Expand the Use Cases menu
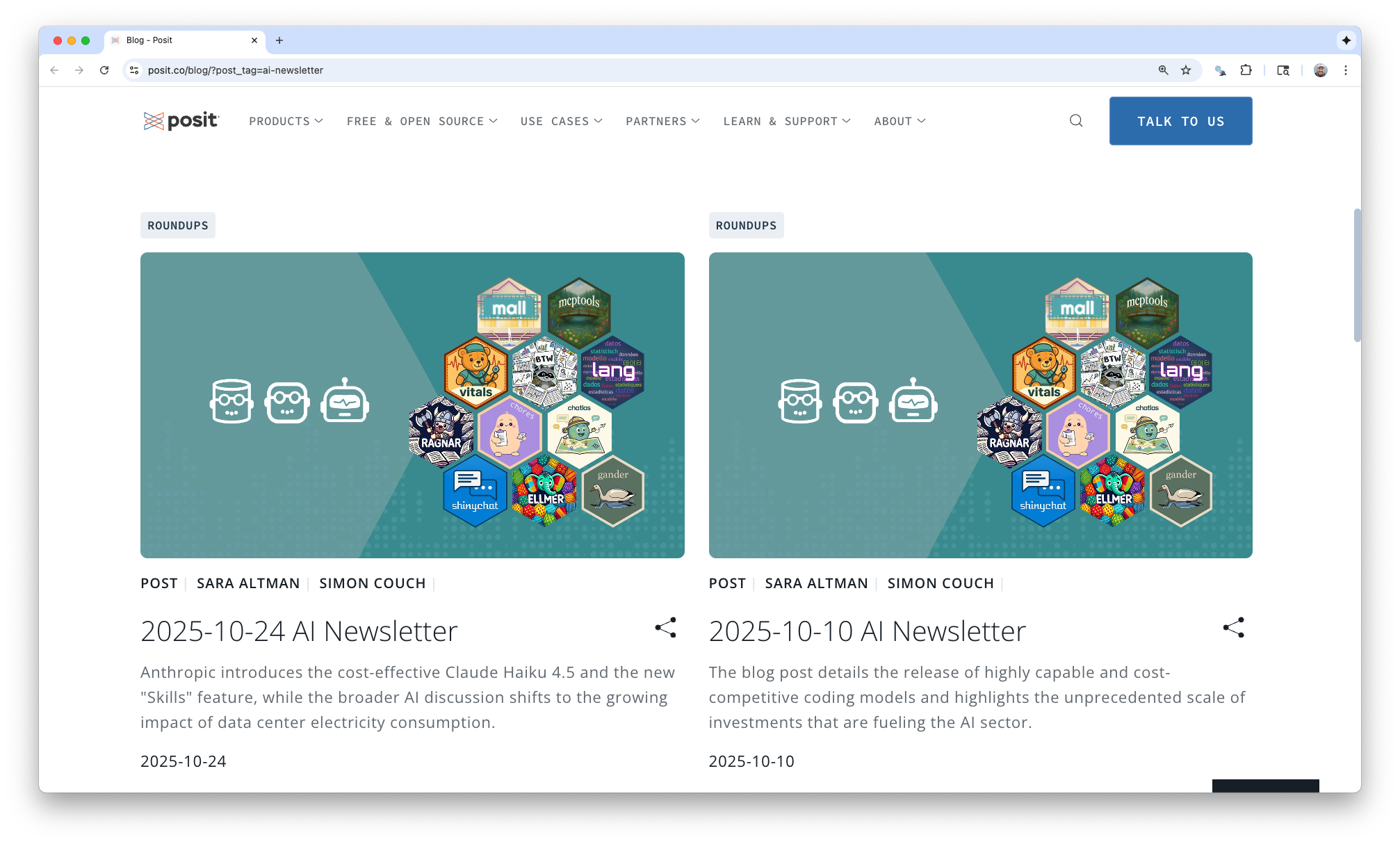The height and width of the screenshot is (844, 1400). click(x=562, y=121)
